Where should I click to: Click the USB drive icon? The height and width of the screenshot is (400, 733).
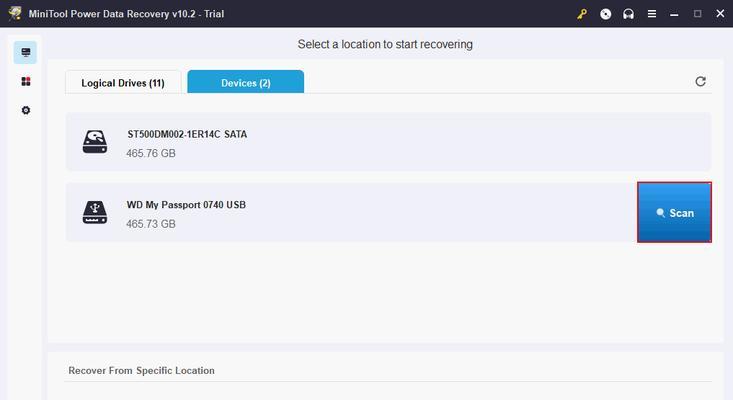(95, 213)
